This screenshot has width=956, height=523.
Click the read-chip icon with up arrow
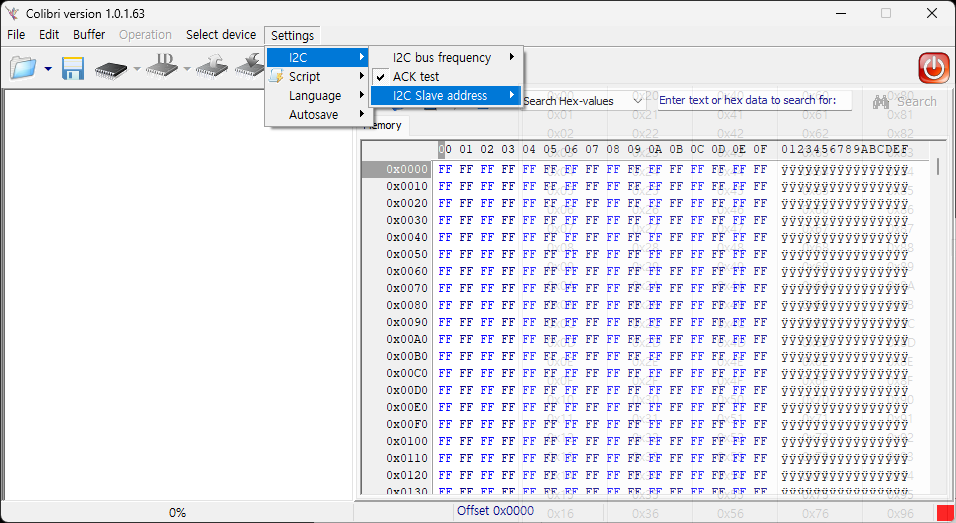click(x=212, y=68)
